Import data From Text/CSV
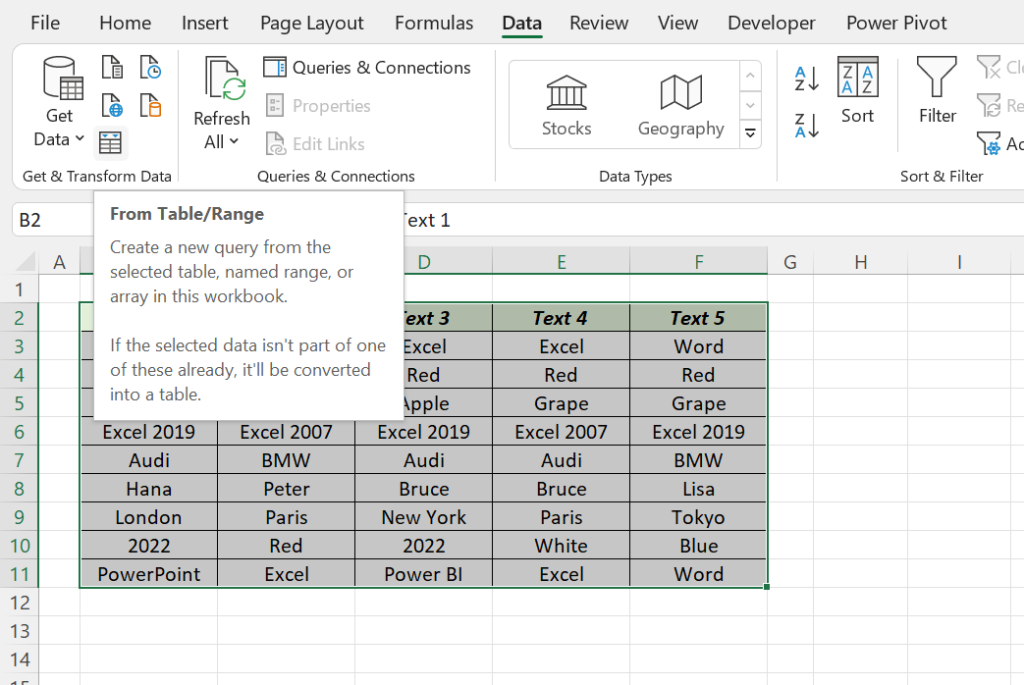The image size is (1024, 685). point(112,67)
